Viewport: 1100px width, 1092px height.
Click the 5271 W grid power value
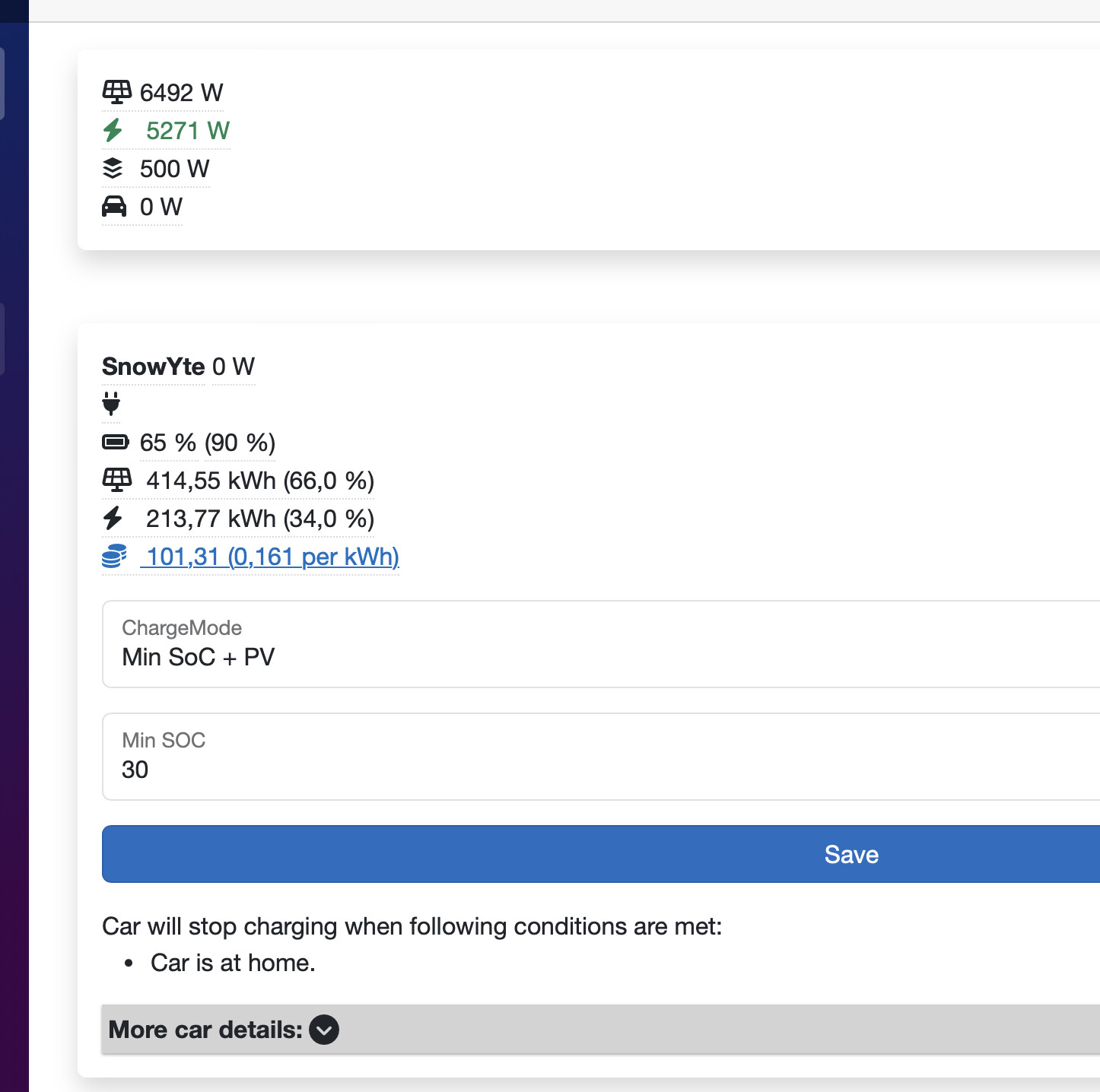188,131
